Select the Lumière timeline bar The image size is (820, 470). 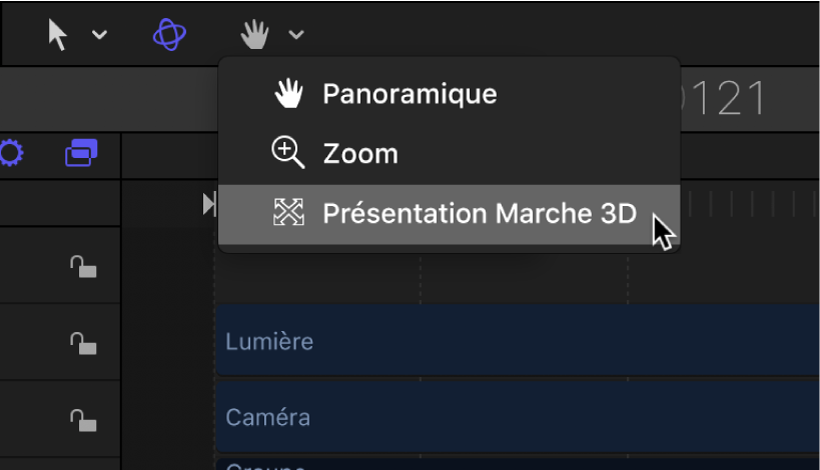[518, 341]
